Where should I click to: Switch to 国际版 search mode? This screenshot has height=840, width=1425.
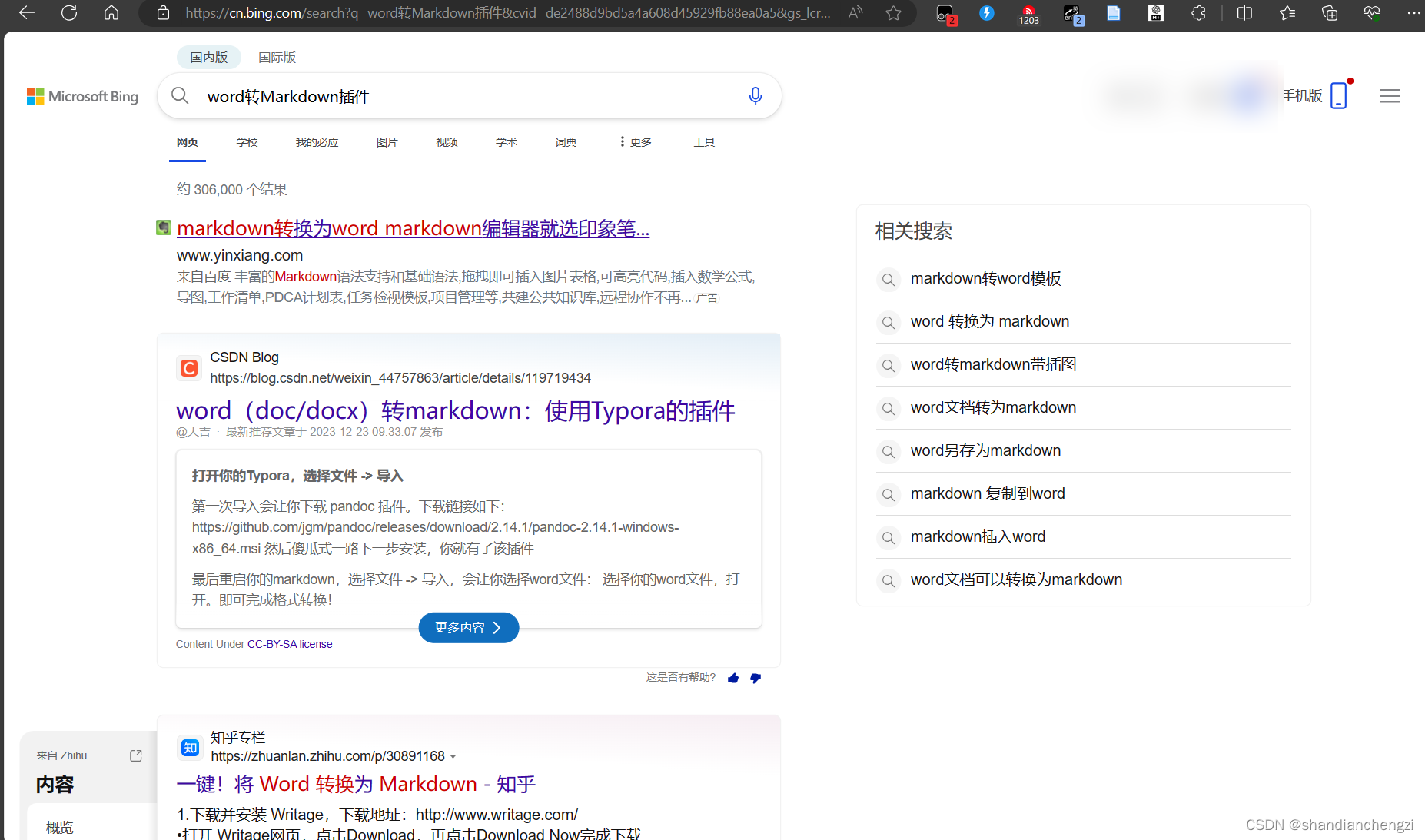tap(277, 57)
